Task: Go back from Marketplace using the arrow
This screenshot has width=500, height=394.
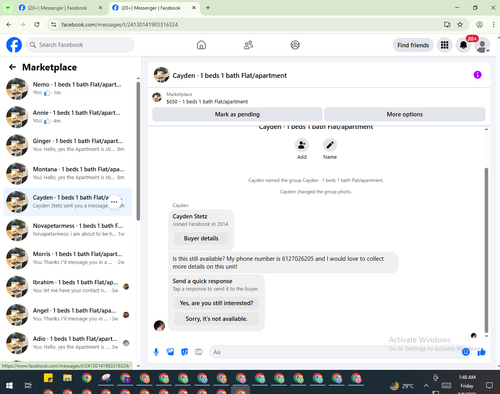Action: tap(12, 67)
